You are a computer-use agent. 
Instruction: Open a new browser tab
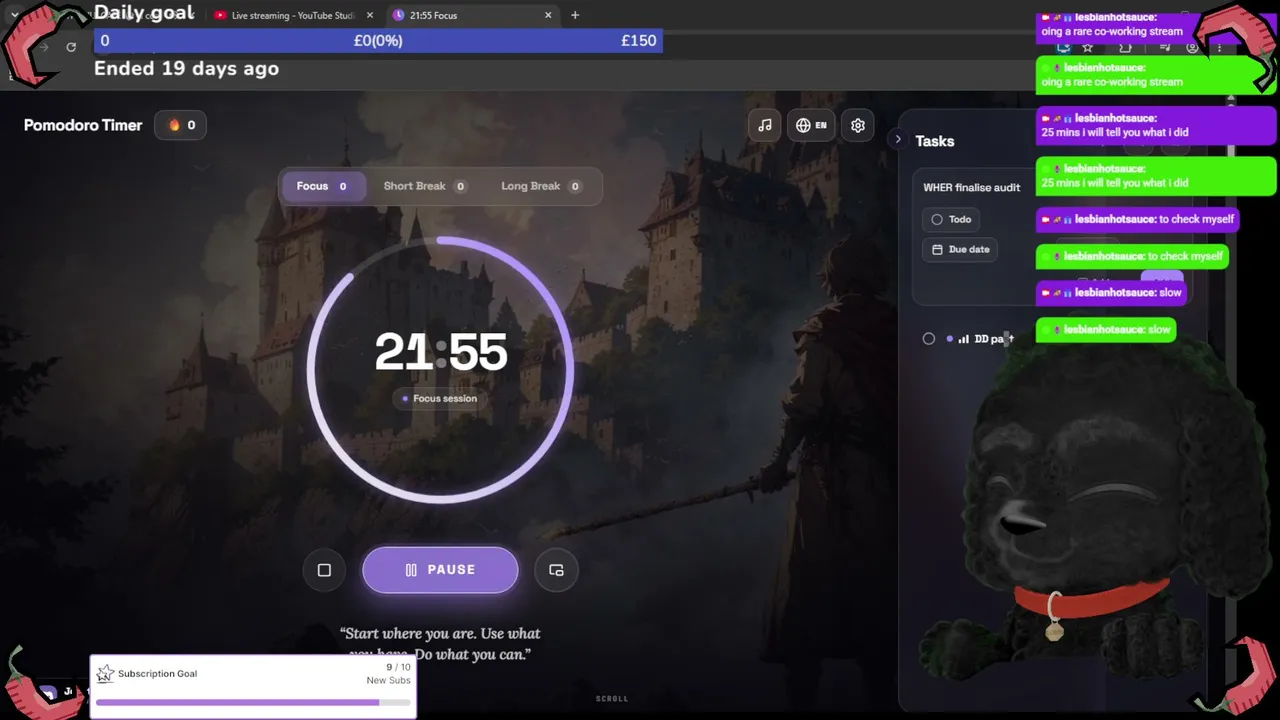575,15
